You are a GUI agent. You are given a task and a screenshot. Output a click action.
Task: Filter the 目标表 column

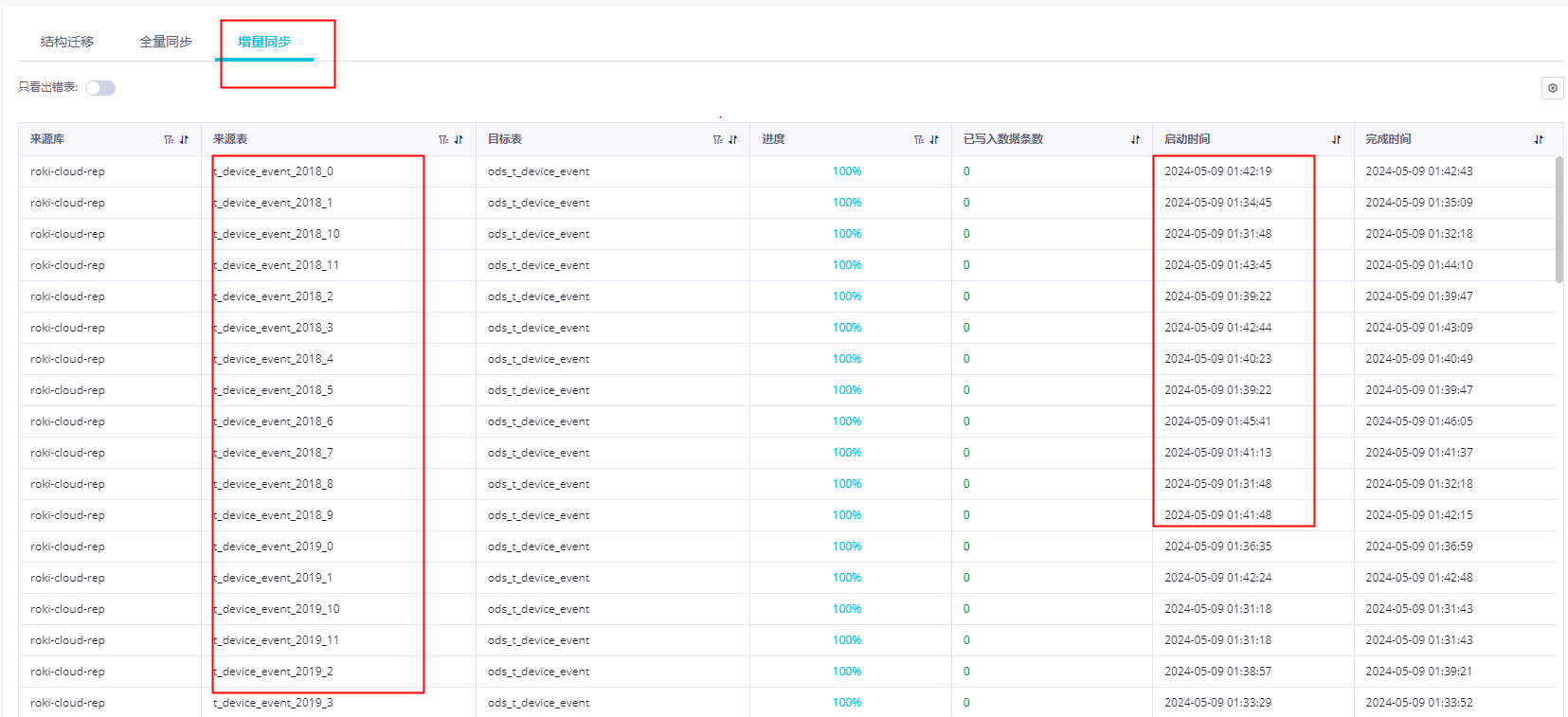tap(718, 139)
